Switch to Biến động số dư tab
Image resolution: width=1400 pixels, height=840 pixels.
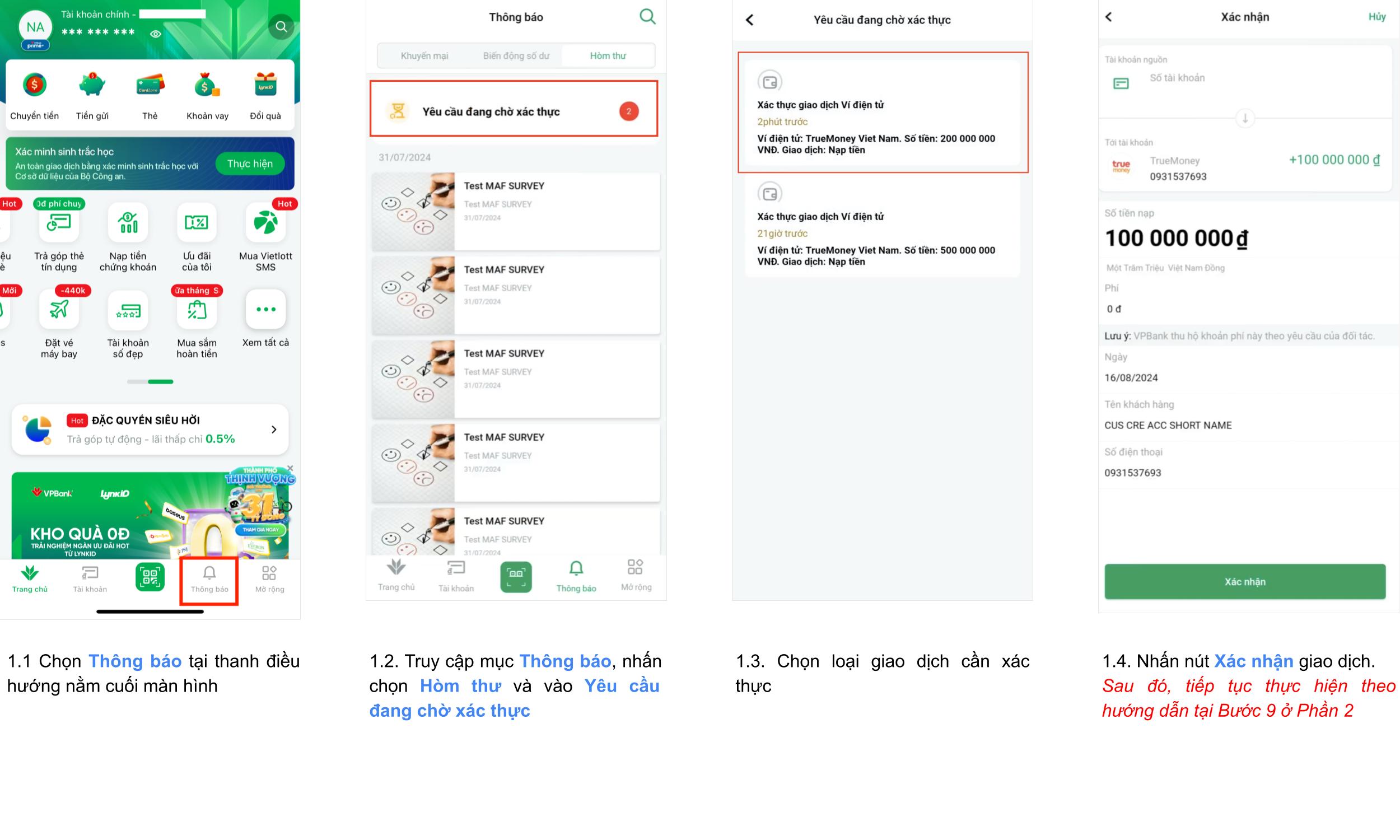coord(516,55)
